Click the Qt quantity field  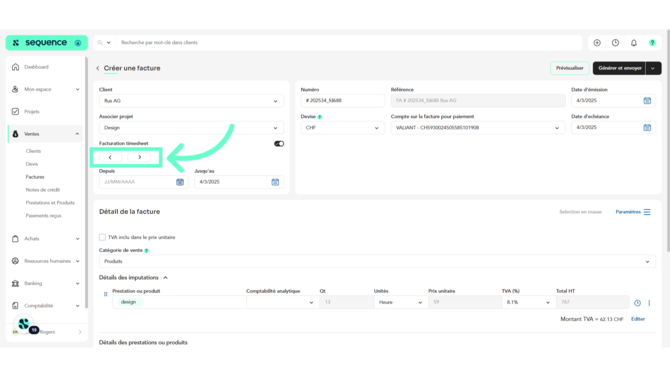click(346, 302)
